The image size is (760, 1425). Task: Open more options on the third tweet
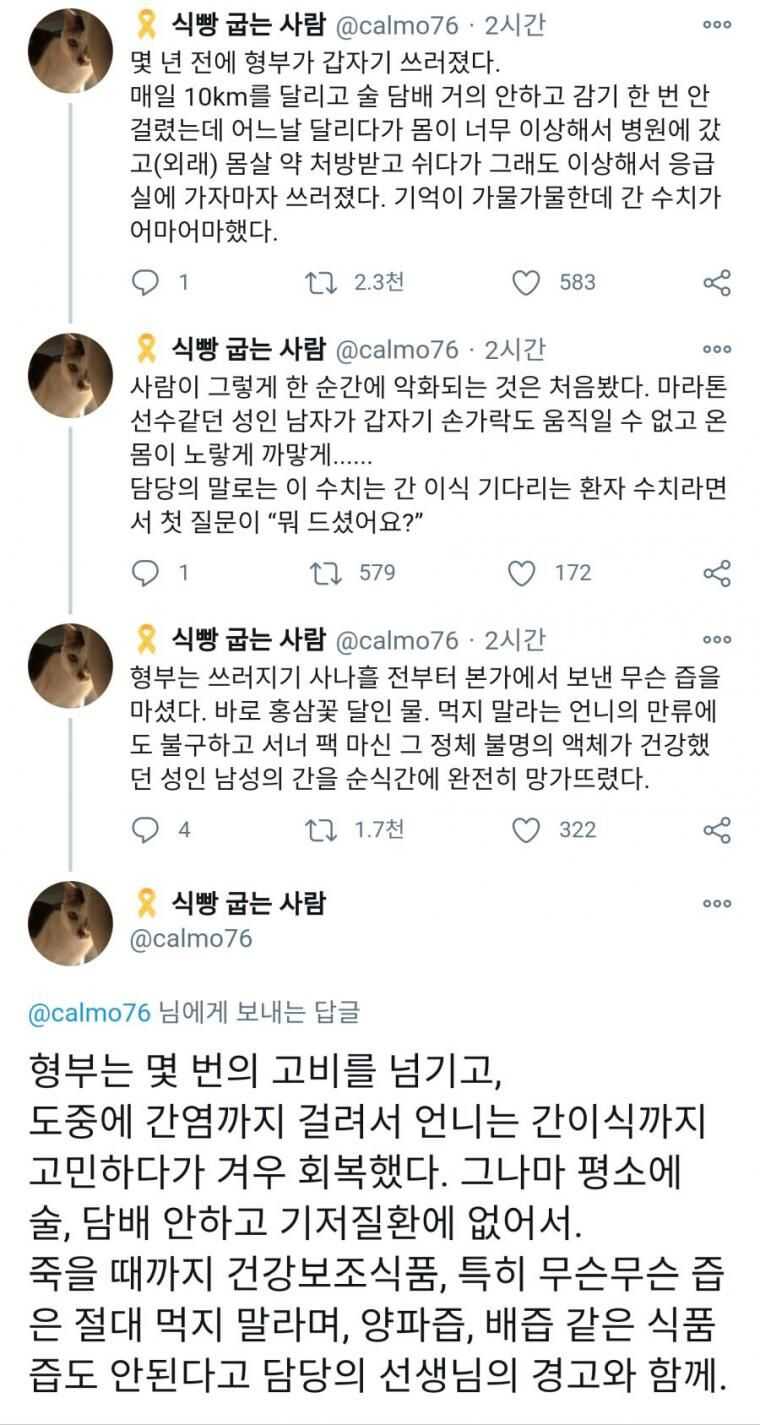716,640
